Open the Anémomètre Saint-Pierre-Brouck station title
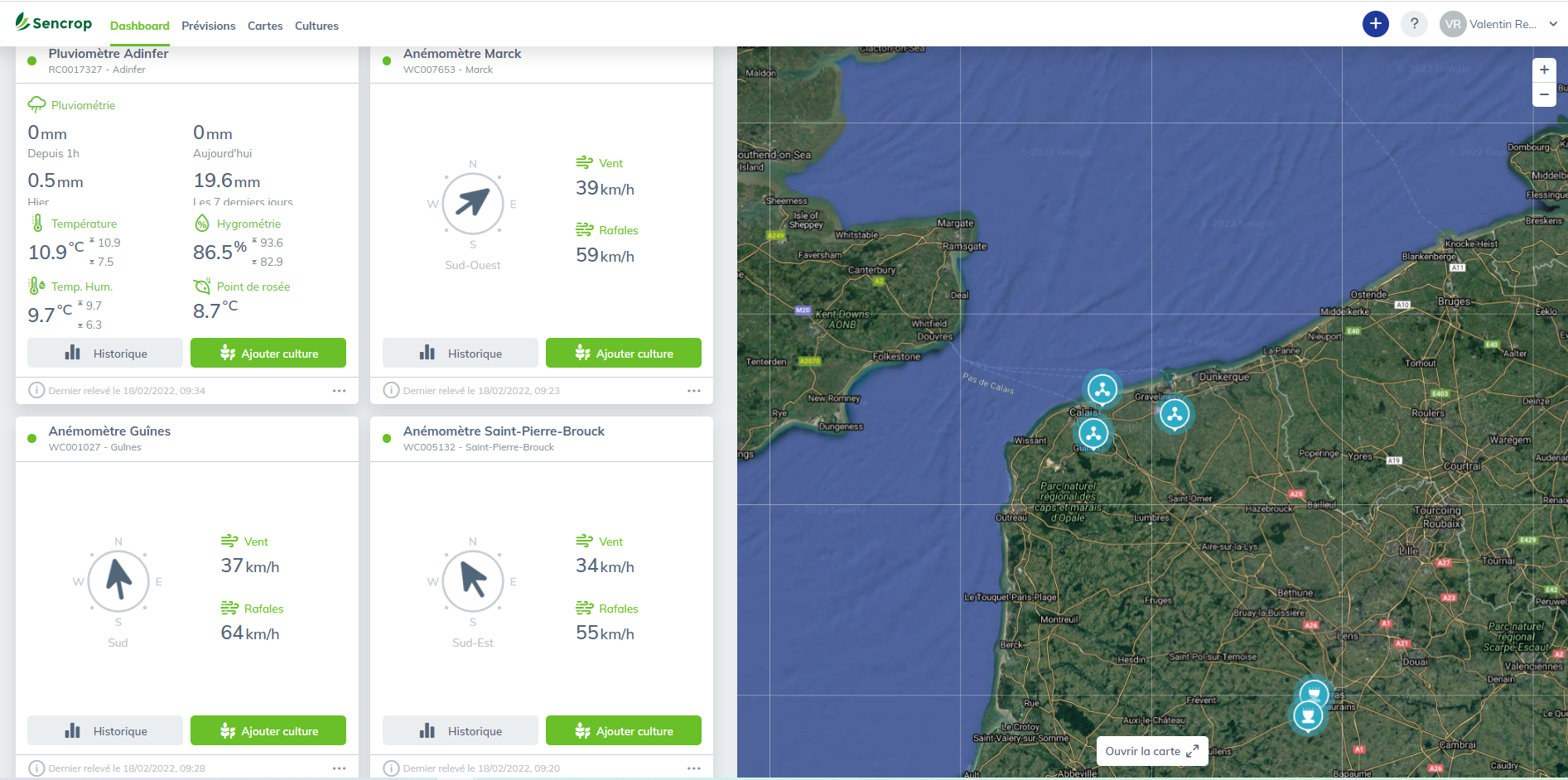This screenshot has width=1568, height=780. (504, 431)
